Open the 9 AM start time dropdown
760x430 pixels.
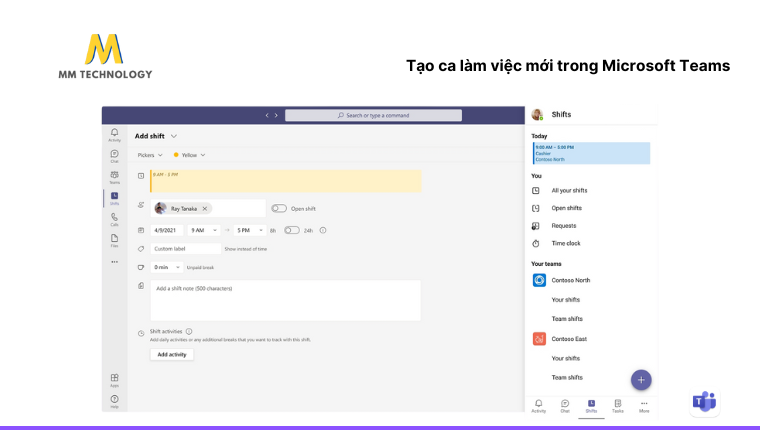[204, 230]
